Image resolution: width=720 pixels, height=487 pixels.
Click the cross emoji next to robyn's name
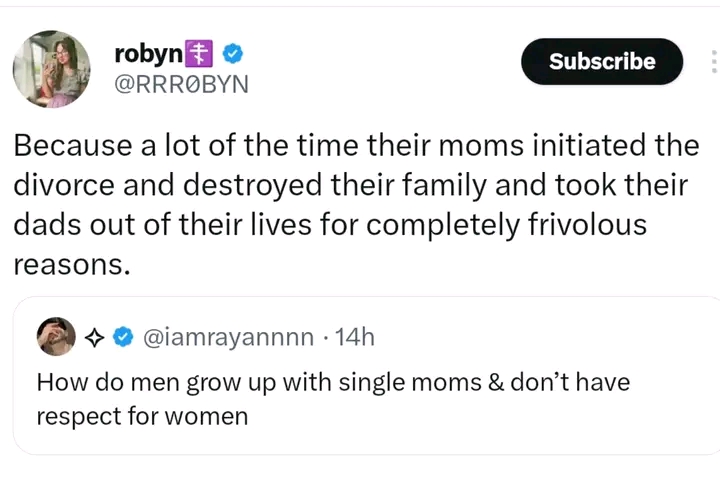click(202, 52)
